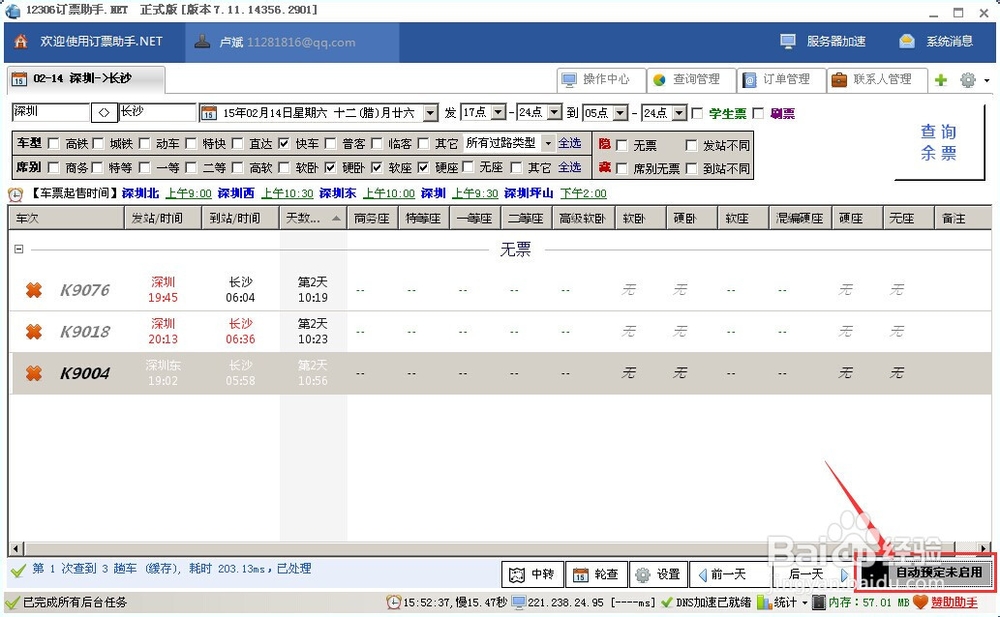
Task: Remove train K9076 using its red X icon
Action: [x=34, y=290]
